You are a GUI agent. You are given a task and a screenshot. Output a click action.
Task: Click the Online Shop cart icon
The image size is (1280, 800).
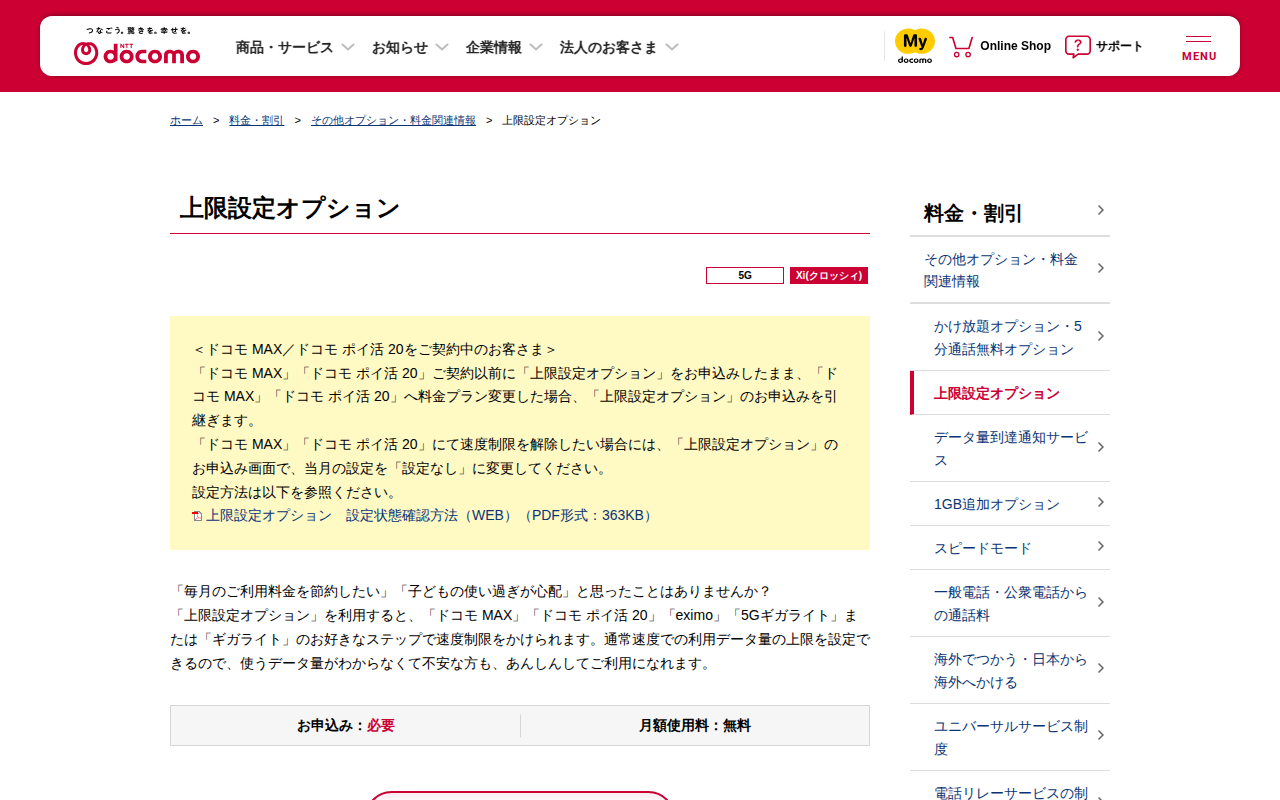pyautogui.click(x=961, y=46)
